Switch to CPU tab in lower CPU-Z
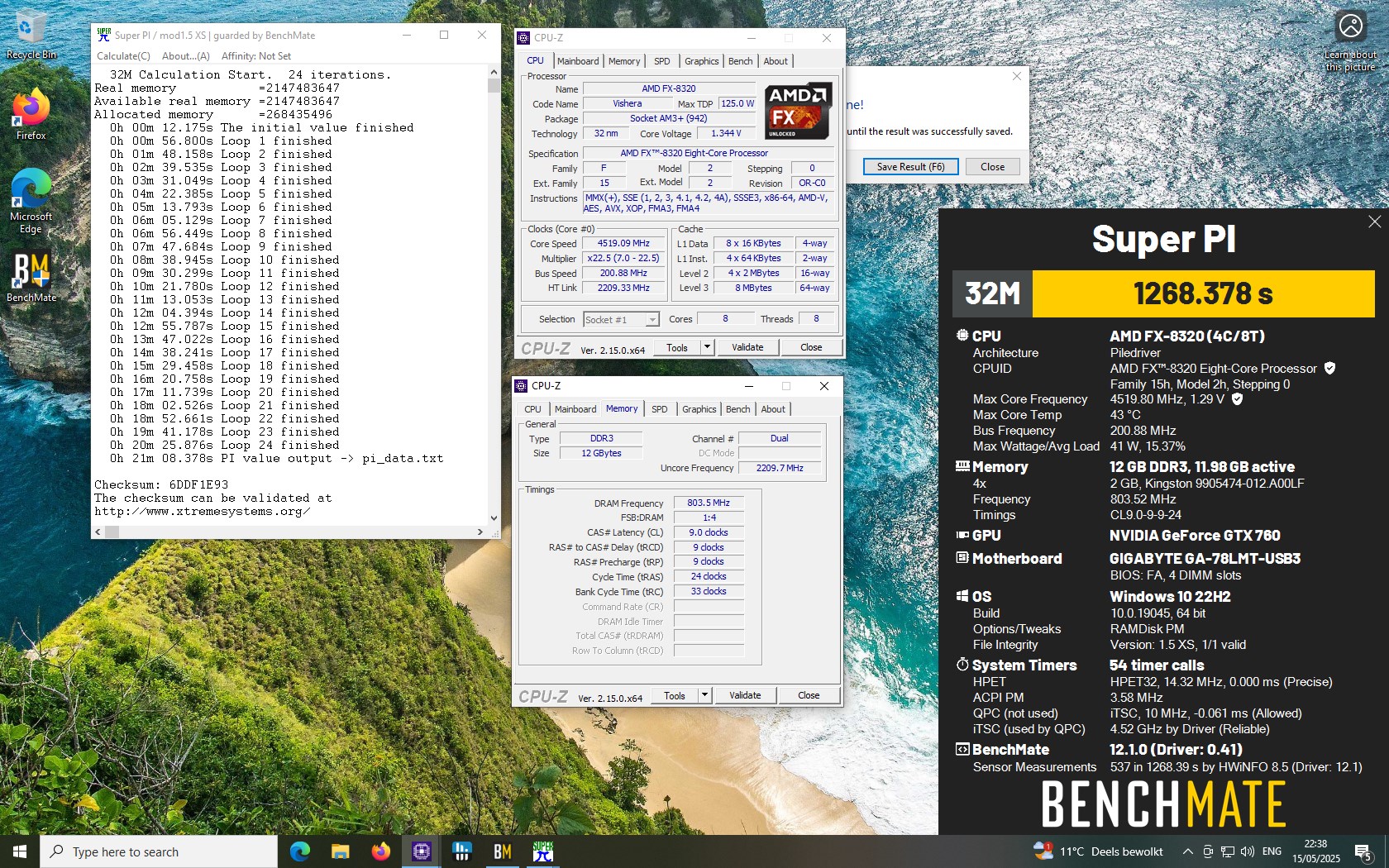 pyautogui.click(x=533, y=409)
